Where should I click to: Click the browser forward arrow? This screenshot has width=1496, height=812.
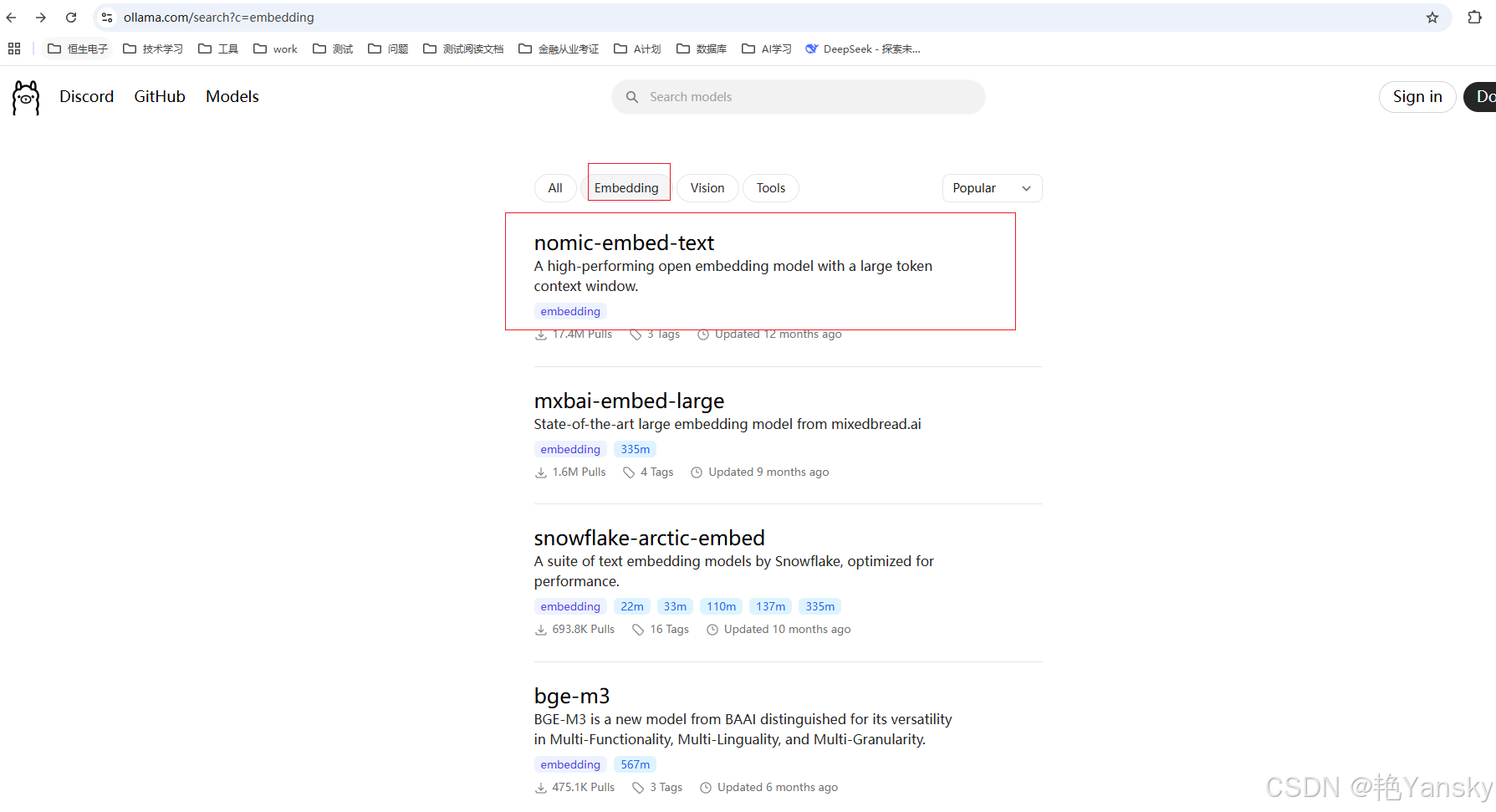(41, 18)
